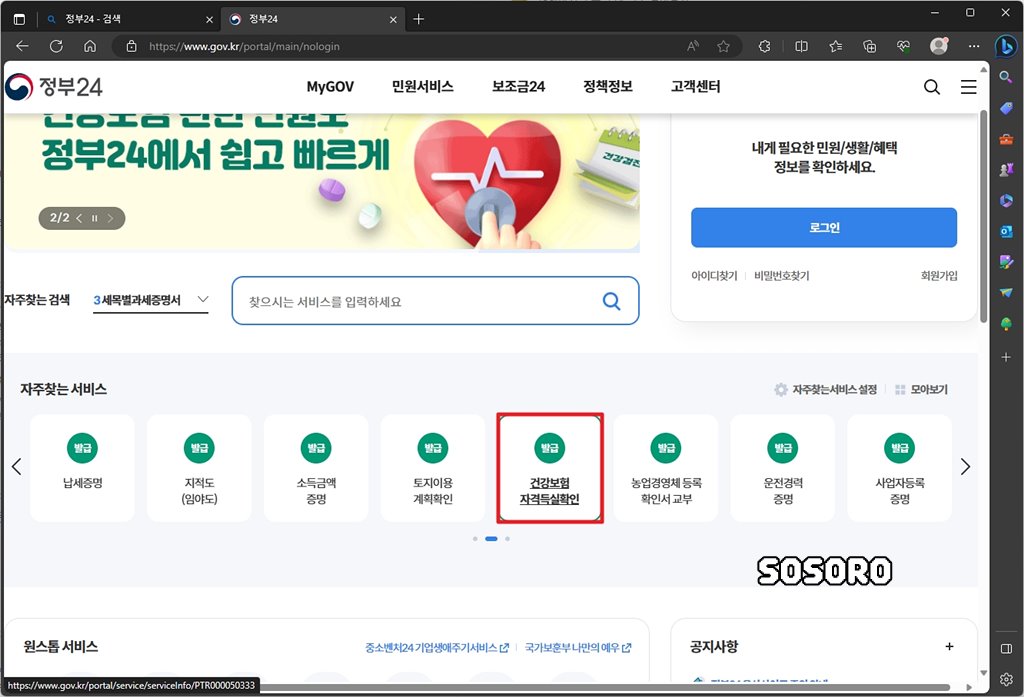This screenshot has height=697, width=1024.
Task: Open the favorites list icon
Action: click(x=835, y=46)
